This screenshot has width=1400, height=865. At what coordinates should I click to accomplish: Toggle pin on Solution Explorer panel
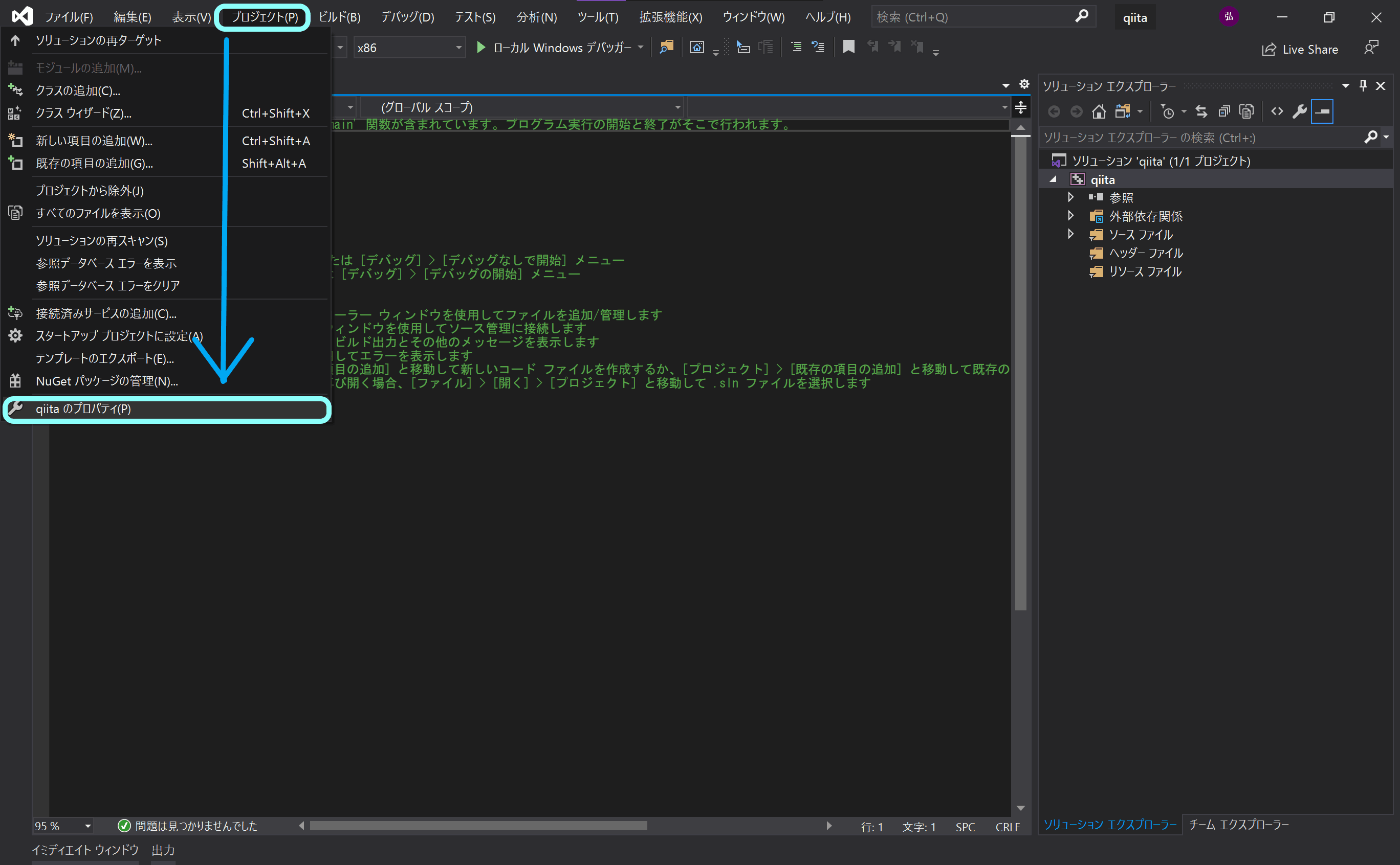tap(1363, 86)
